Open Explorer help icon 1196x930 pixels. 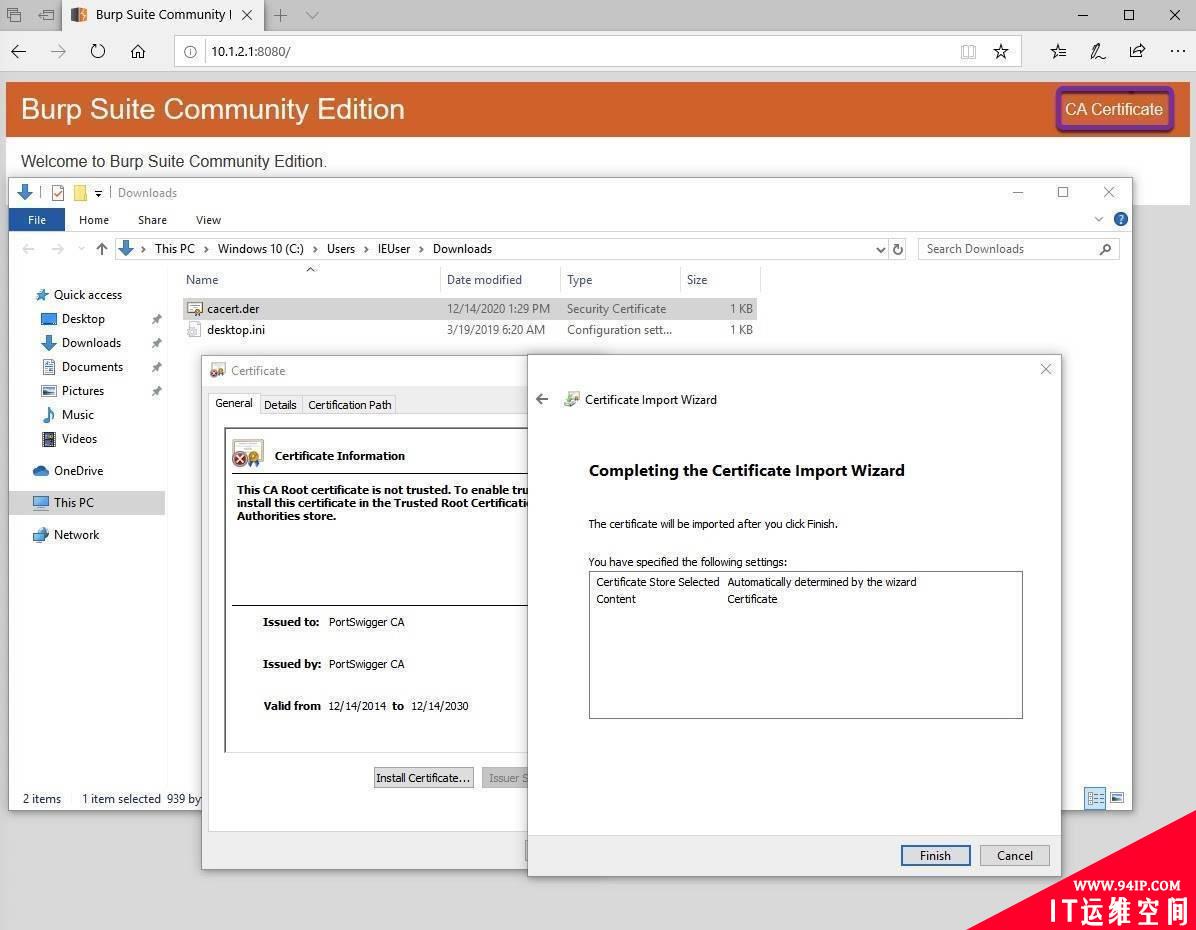click(1120, 219)
